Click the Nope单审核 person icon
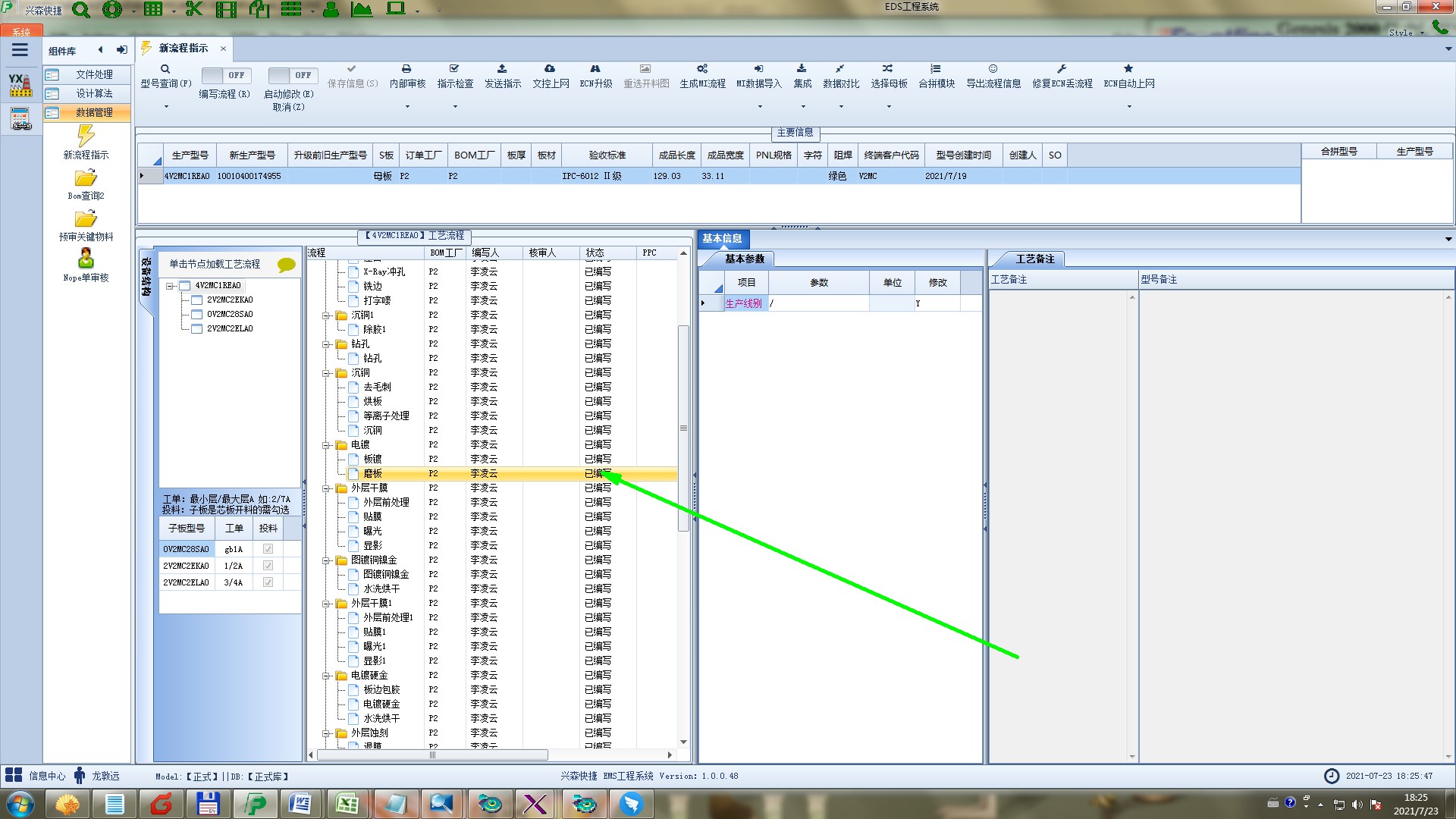Viewport: 1456px width, 819px height. (x=86, y=259)
